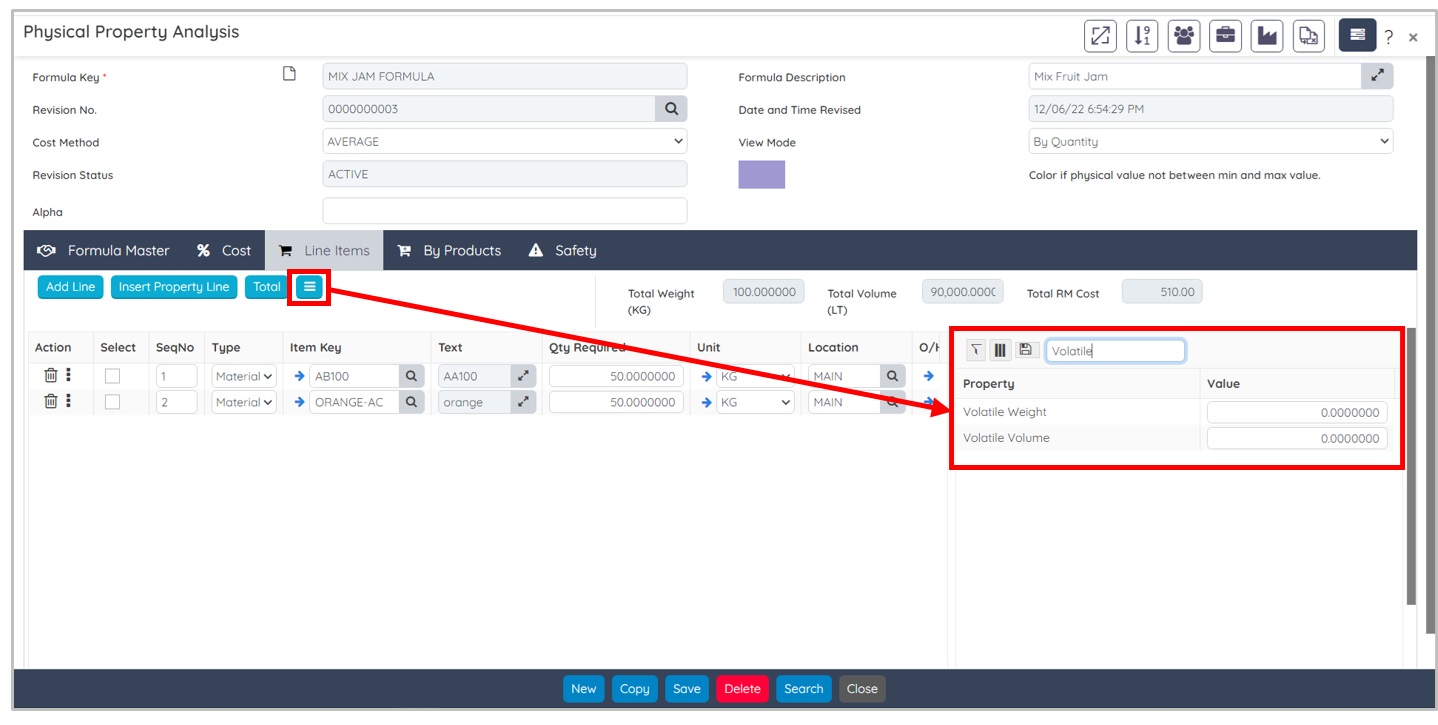Click the hamburger menu button beside Total
This screenshot has height=725, width=1438.
tap(310, 287)
